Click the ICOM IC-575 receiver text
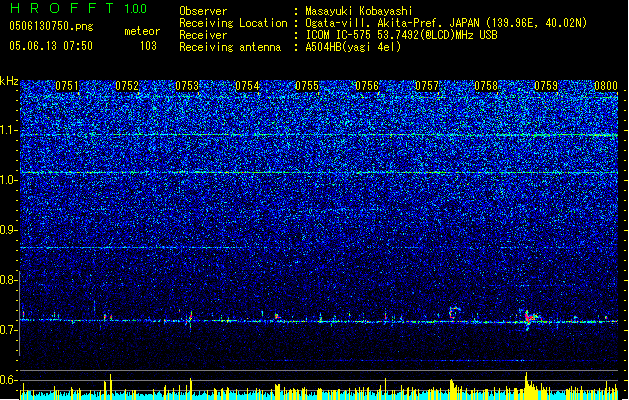 click(x=401, y=35)
